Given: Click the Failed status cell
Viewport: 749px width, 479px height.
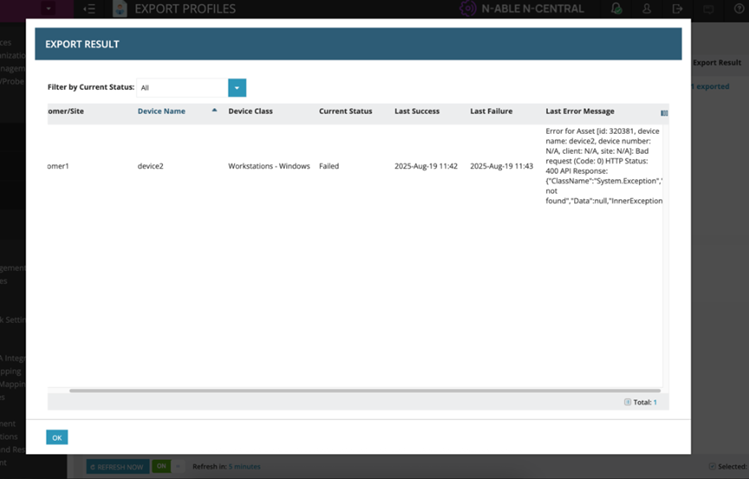Looking at the screenshot, I should tap(329, 166).
